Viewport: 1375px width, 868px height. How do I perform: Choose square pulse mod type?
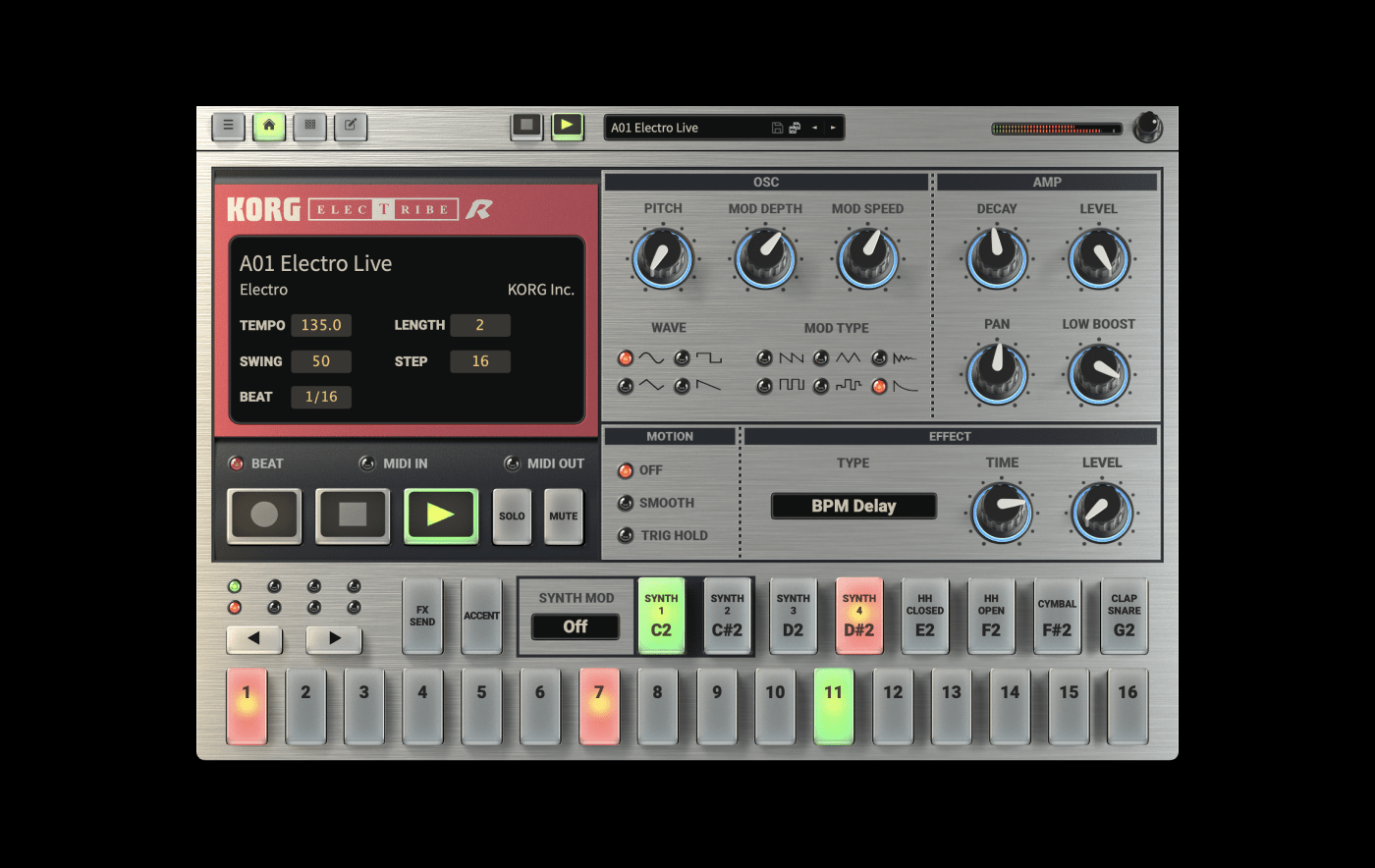764,387
